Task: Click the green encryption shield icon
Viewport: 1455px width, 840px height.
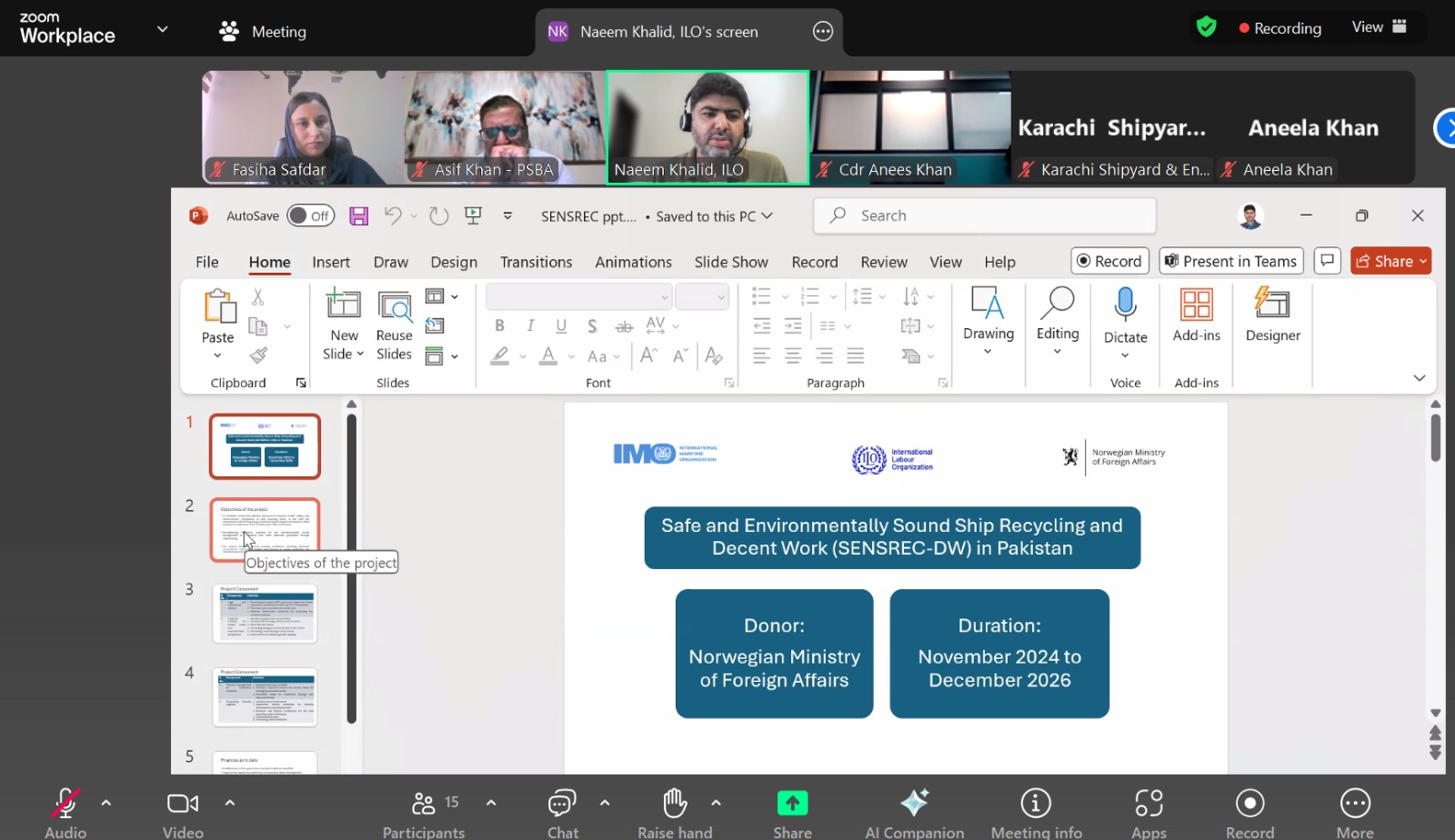Action: (1207, 27)
